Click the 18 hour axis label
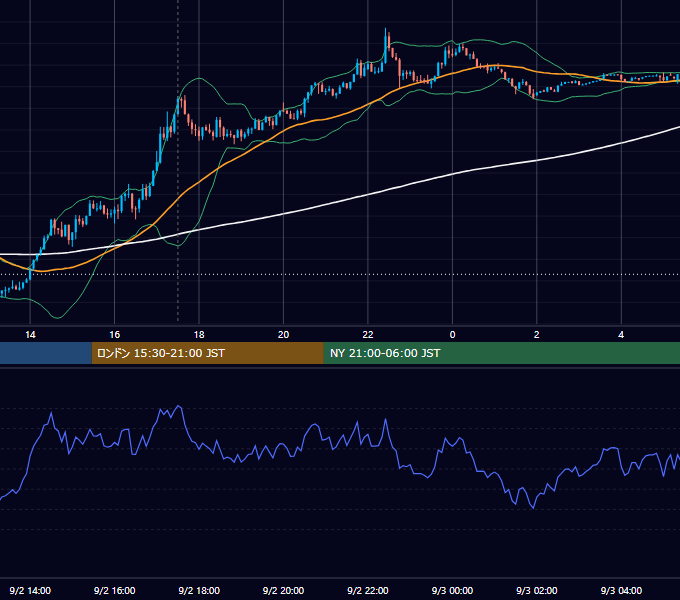The image size is (680, 600). (x=199, y=335)
